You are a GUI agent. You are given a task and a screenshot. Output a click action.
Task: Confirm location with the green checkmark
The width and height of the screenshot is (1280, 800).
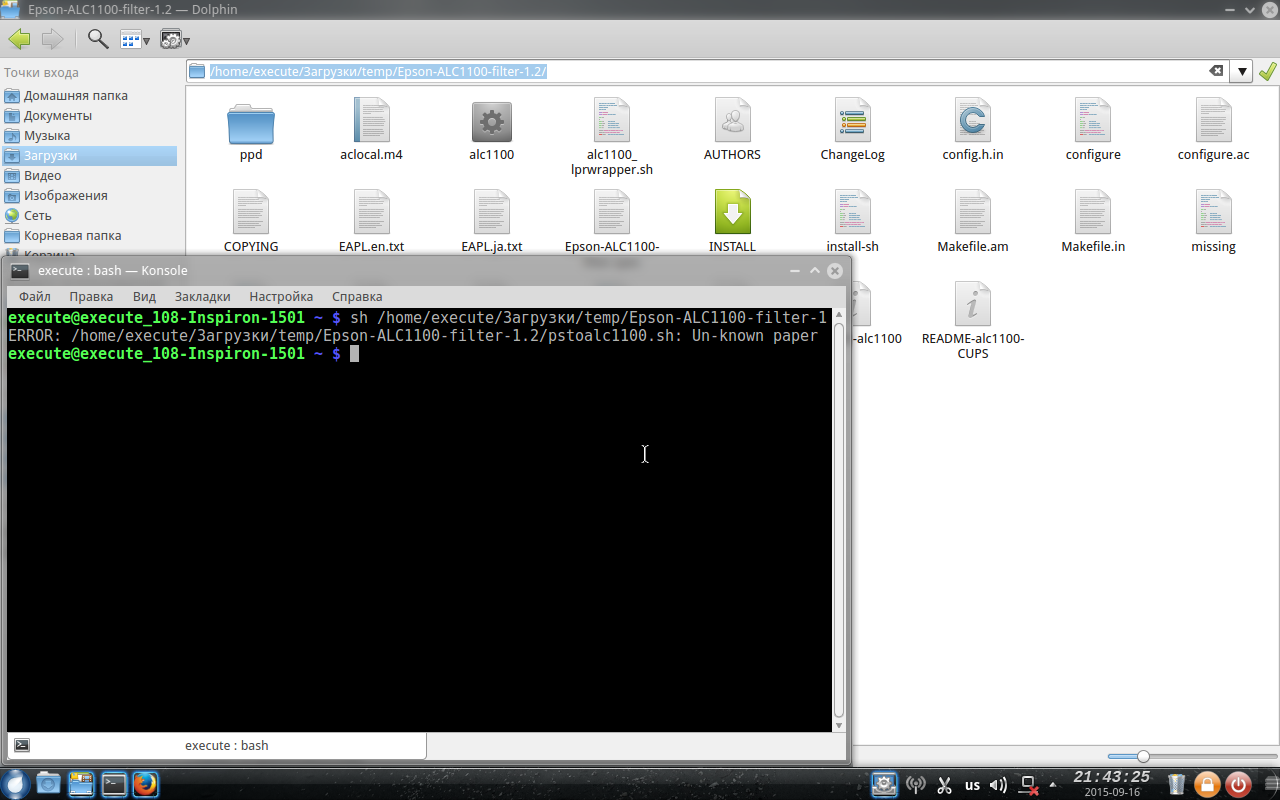[1267, 71]
